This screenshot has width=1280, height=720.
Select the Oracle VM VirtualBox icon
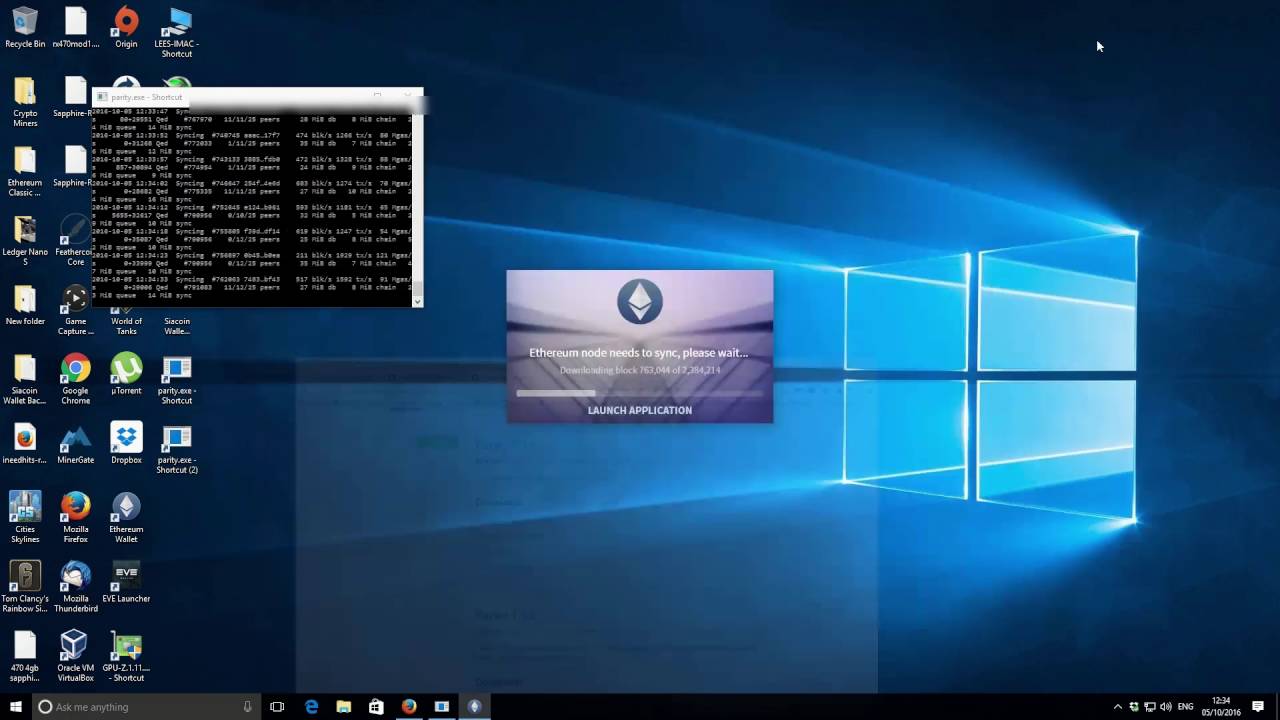(x=76, y=656)
